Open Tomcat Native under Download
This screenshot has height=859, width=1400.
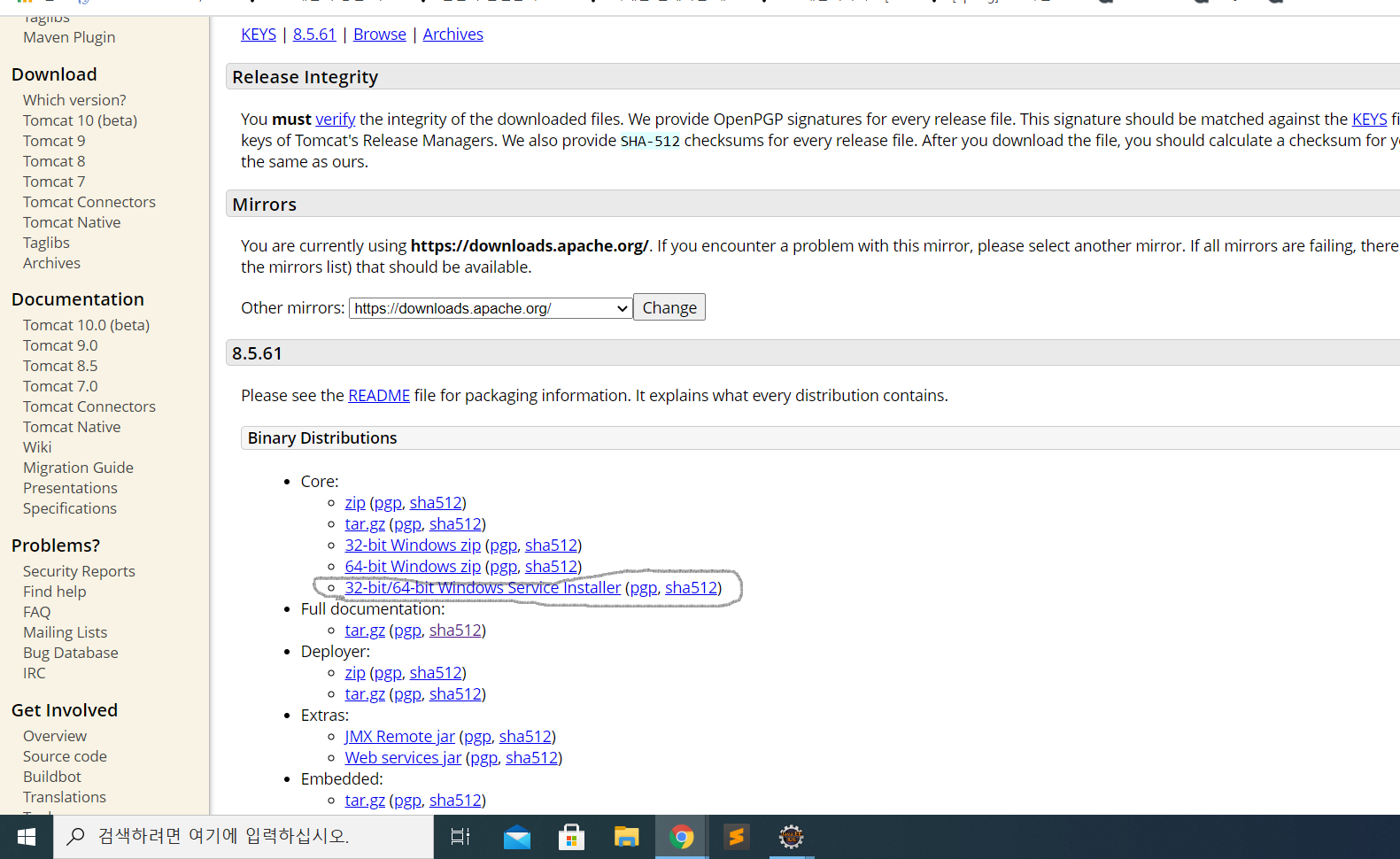click(x=72, y=222)
